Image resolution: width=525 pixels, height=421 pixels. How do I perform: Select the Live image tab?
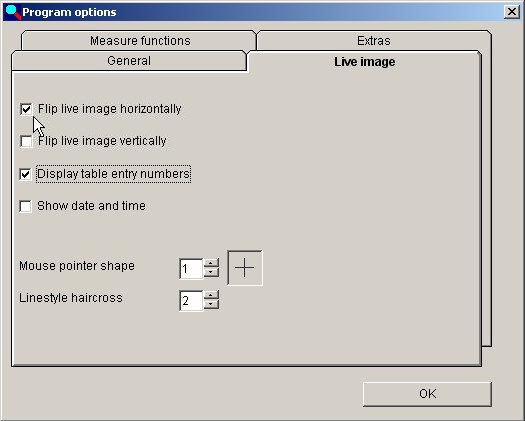tap(364, 62)
